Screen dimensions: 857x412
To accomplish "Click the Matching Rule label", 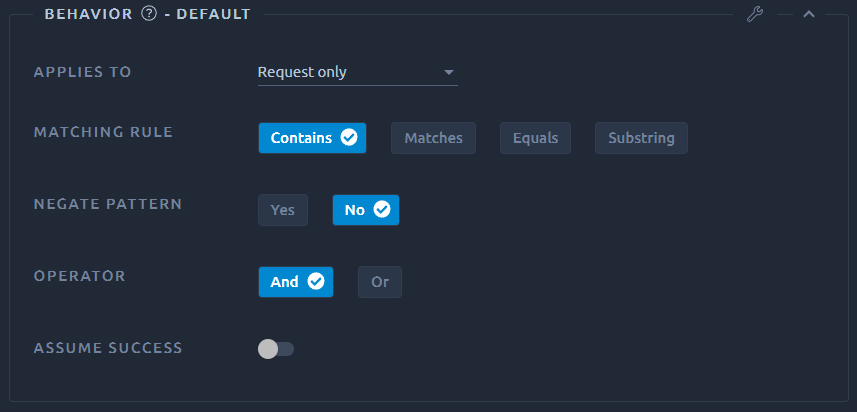I will (x=103, y=132).
